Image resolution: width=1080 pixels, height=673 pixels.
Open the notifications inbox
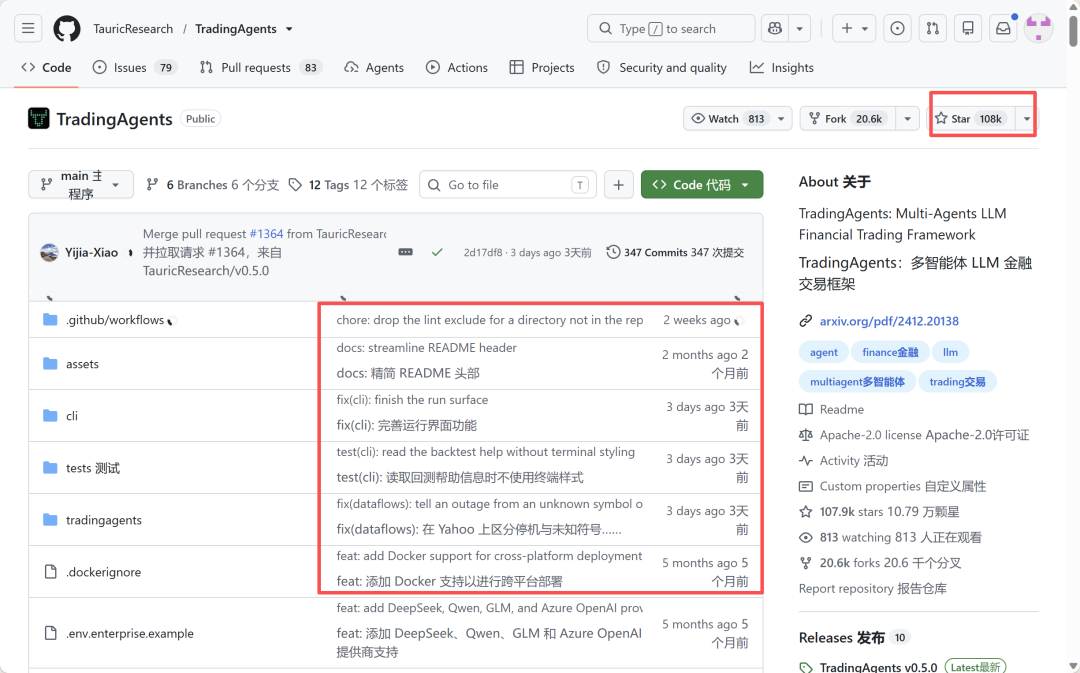(1004, 28)
